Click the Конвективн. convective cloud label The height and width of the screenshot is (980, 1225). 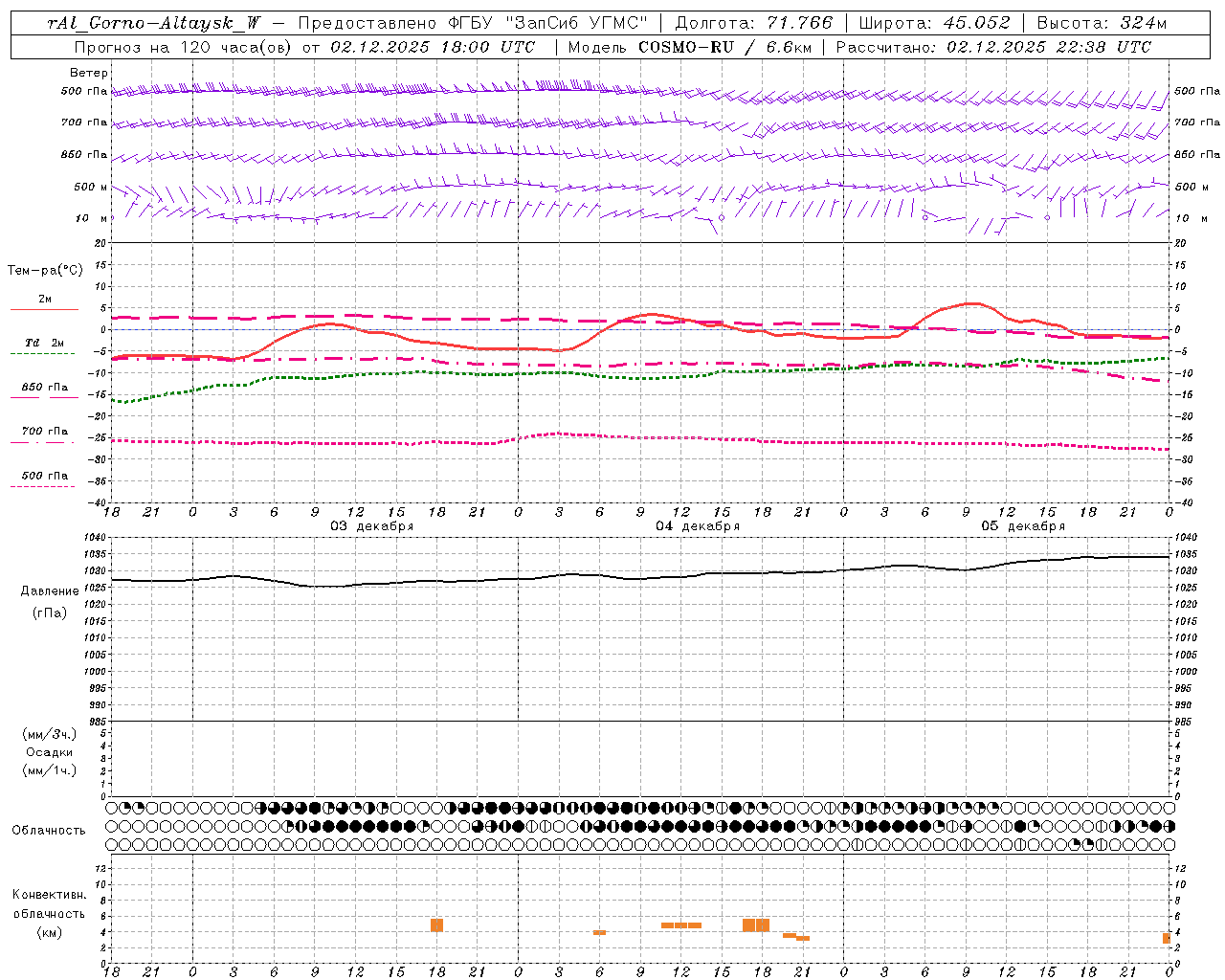pyautogui.click(x=49, y=895)
